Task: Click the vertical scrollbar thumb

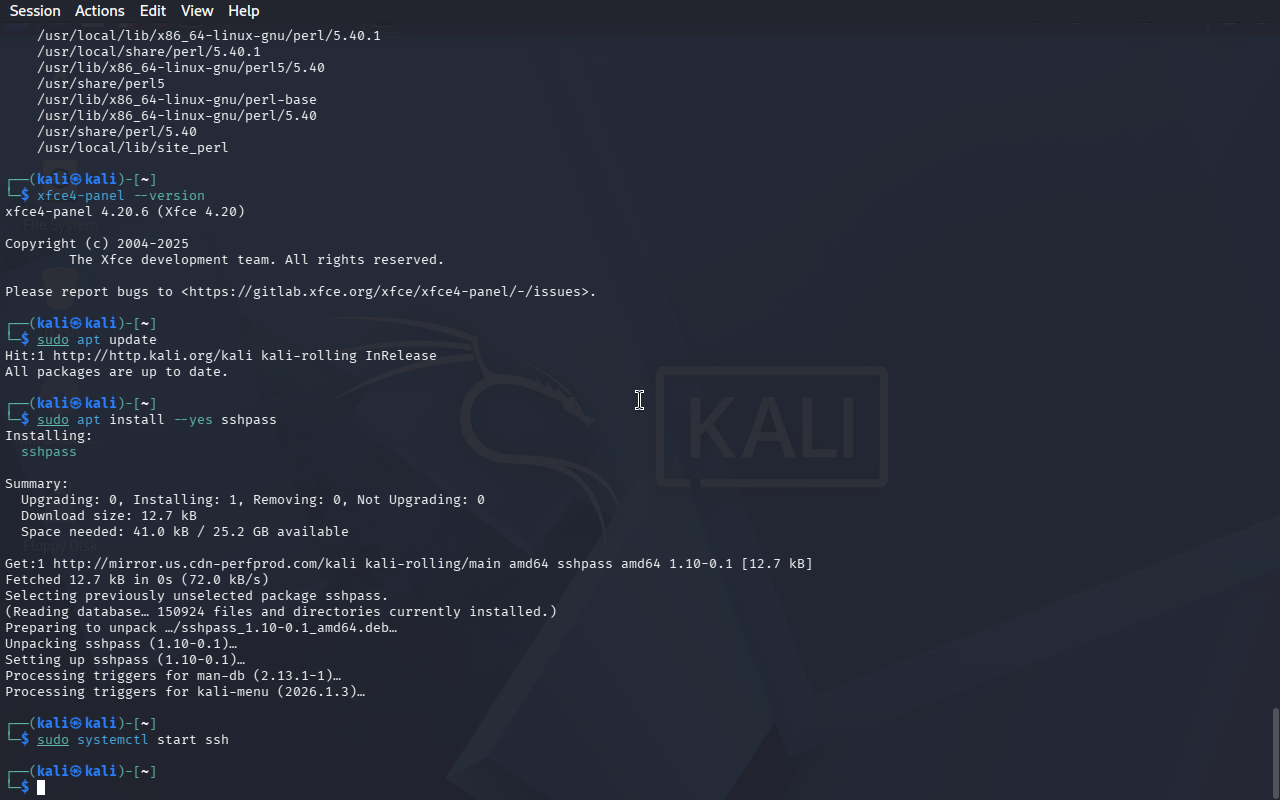Action: coord(1275,752)
